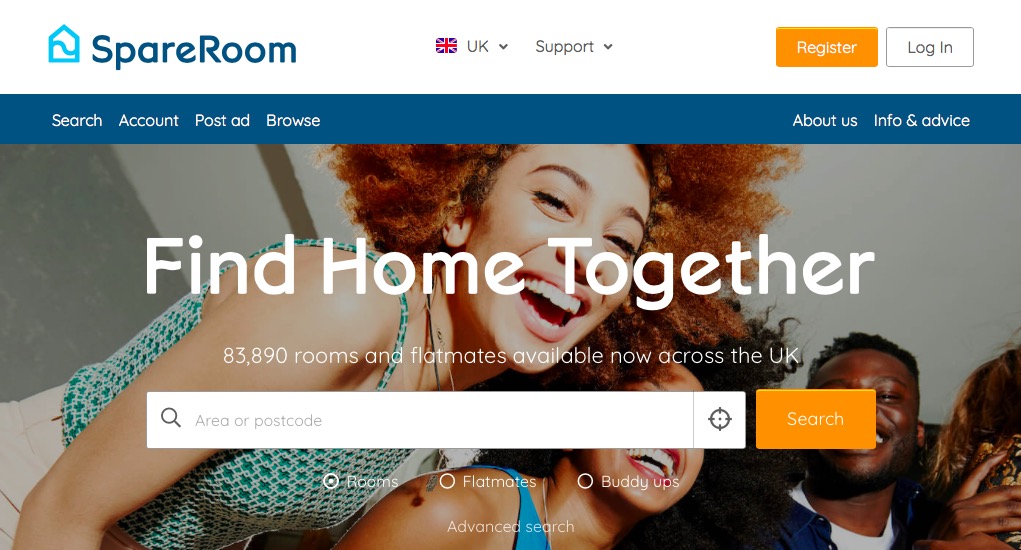Click the SpareRoom house logo icon
The width and height of the screenshot is (1021, 550).
pos(64,44)
